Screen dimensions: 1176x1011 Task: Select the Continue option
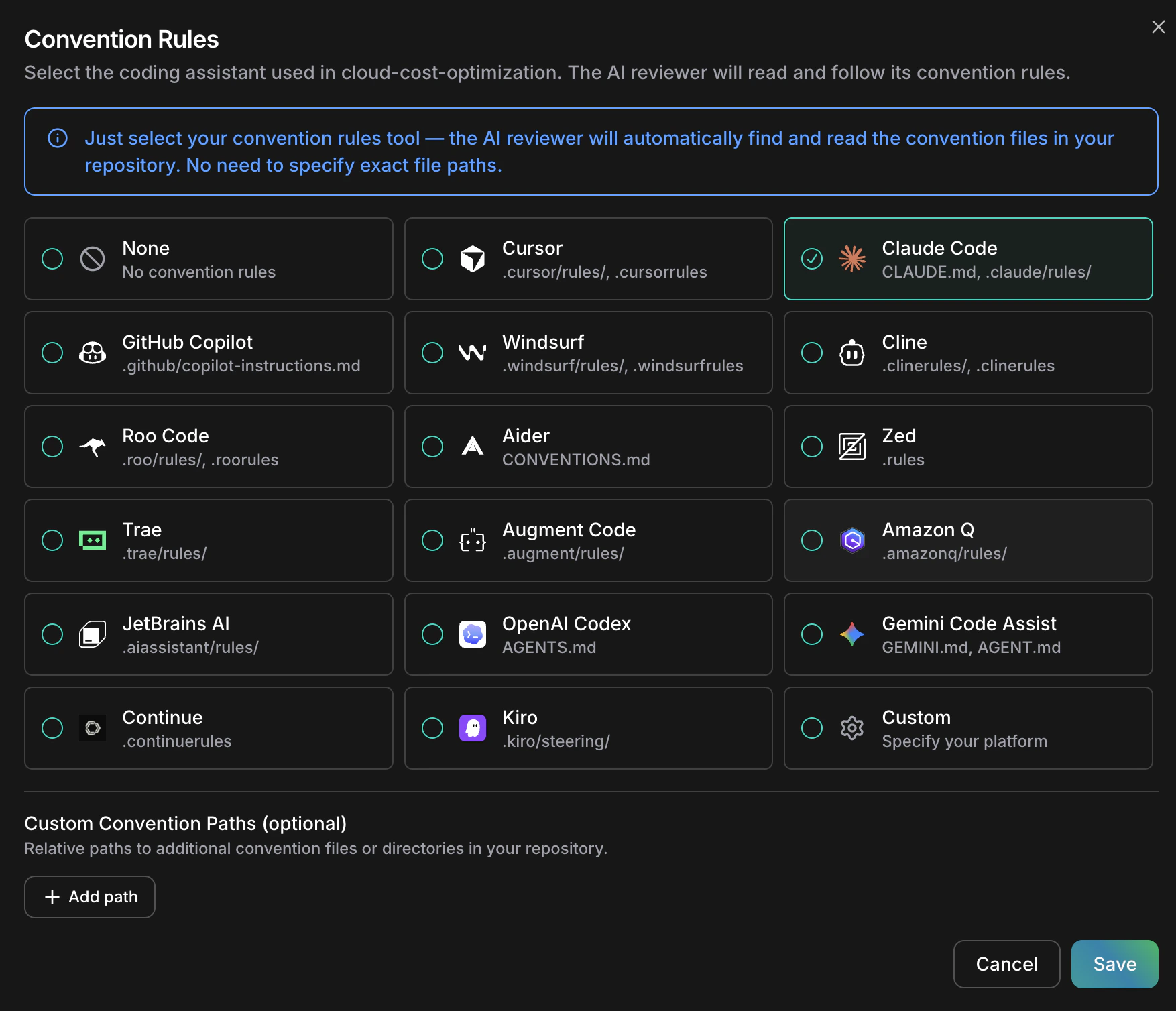coord(52,728)
